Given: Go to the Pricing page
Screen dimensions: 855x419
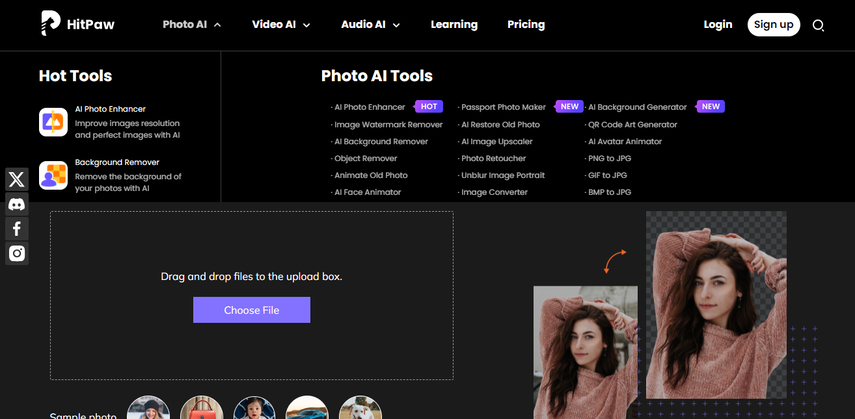Looking at the screenshot, I should [526, 24].
